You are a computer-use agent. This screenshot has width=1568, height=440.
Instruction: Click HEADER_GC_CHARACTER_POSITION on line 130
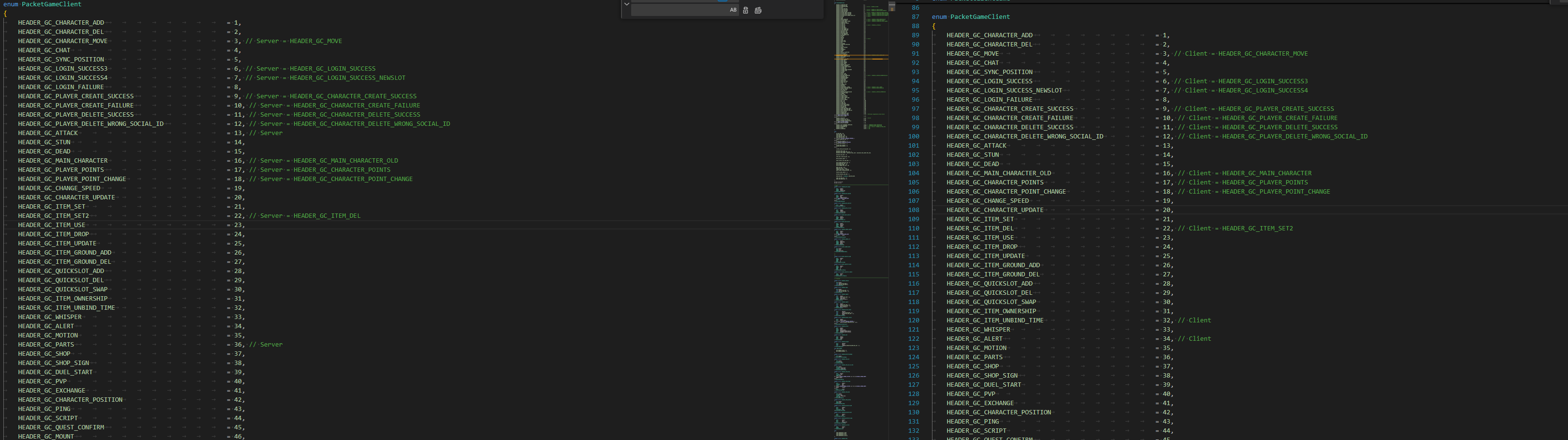(x=999, y=412)
